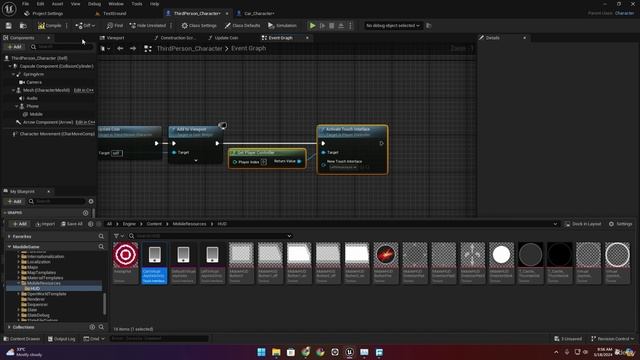Viewport: 640px width, 360px height.
Task: Click add graph plus icon in GRAPHS
Action: tap(85, 213)
